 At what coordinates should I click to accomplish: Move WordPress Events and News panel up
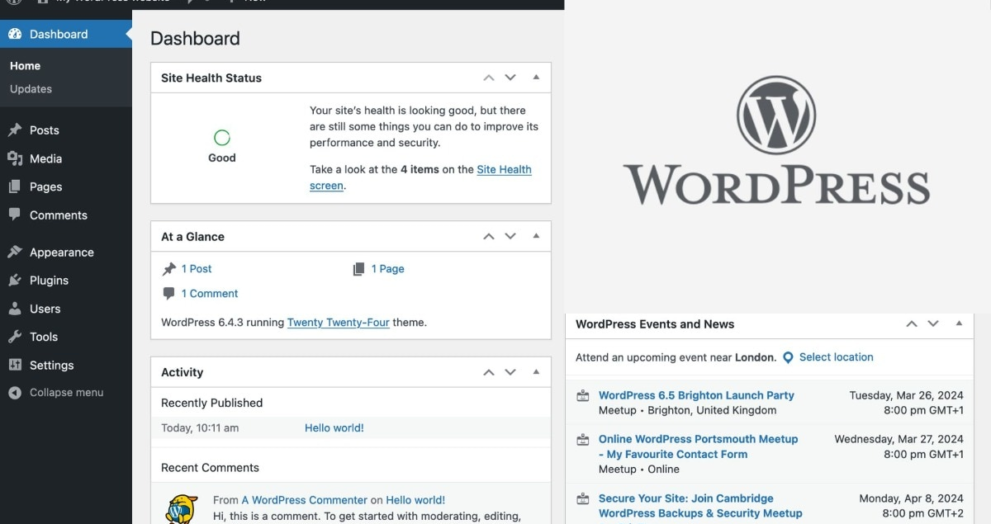click(x=911, y=324)
